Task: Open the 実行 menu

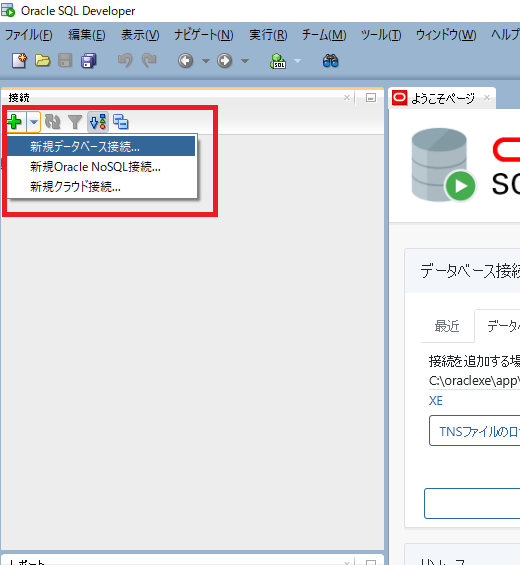Action: coord(268,35)
